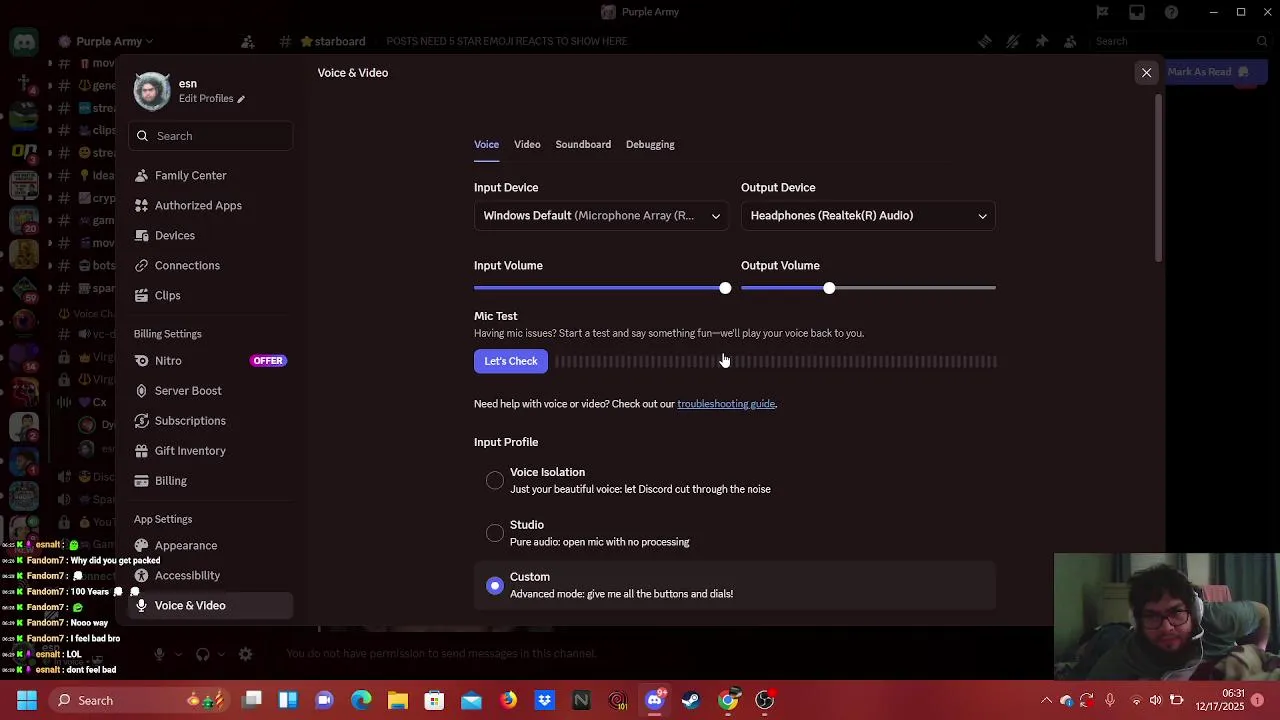Open Dropbox from taskbar

[x=544, y=700]
